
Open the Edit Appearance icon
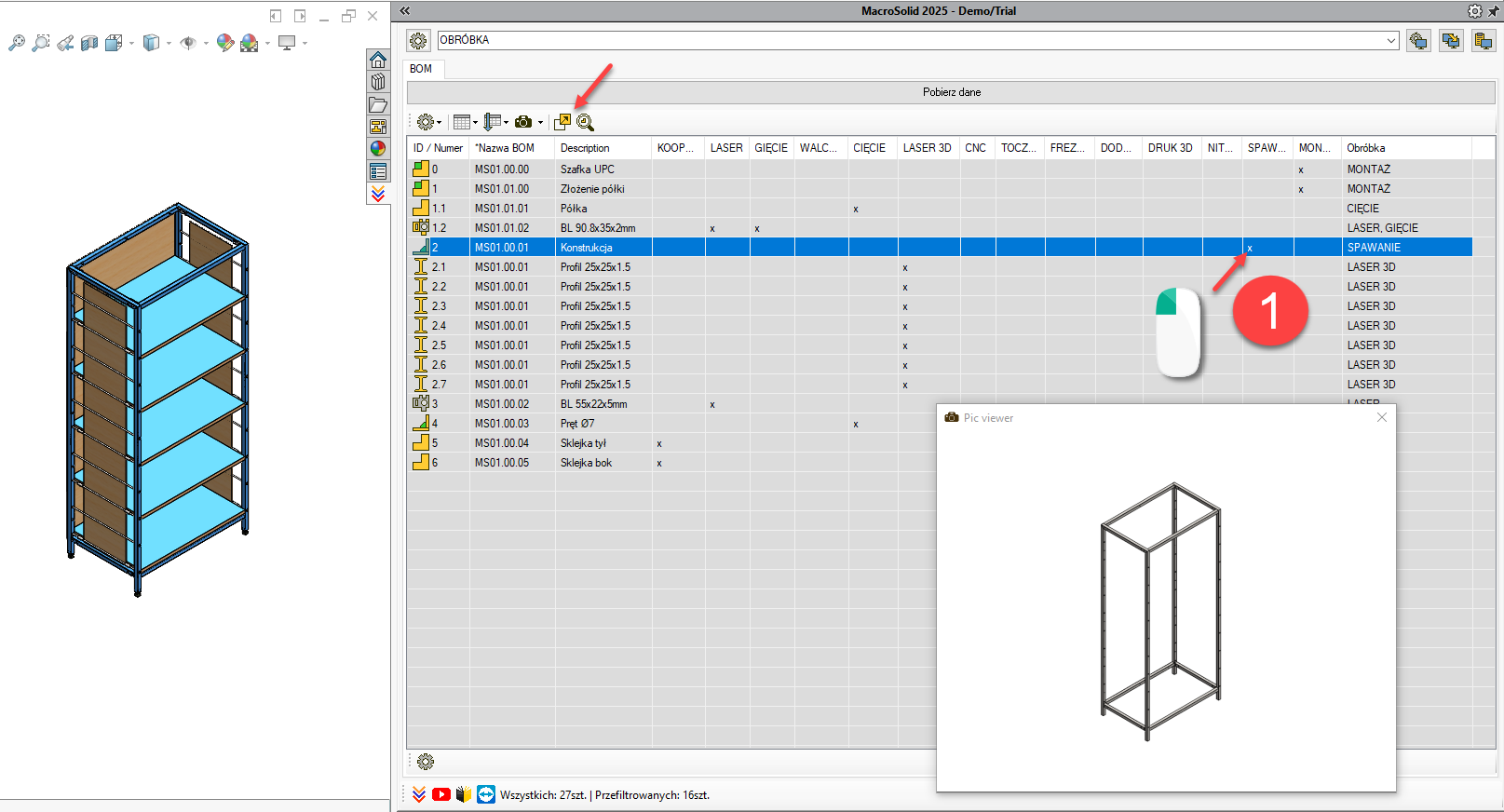[224, 43]
